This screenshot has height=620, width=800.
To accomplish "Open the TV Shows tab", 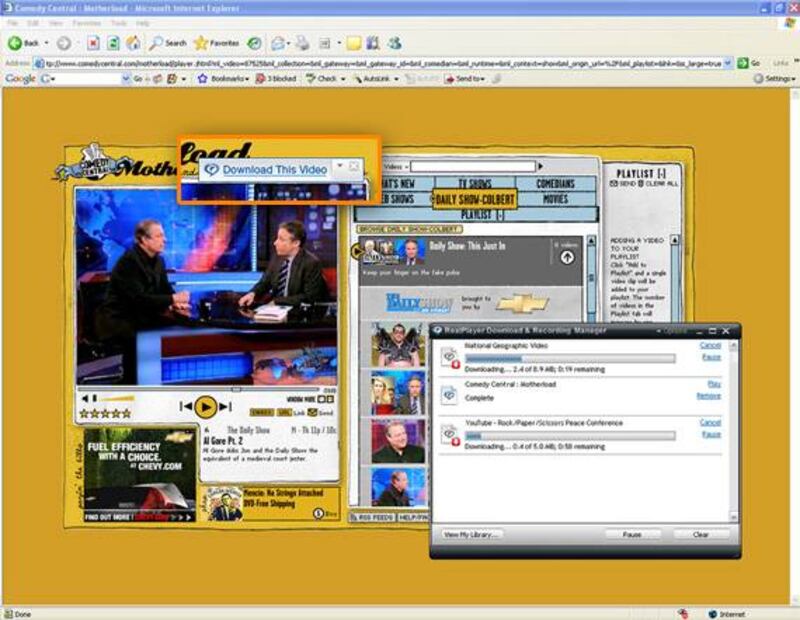I will [474, 184].
